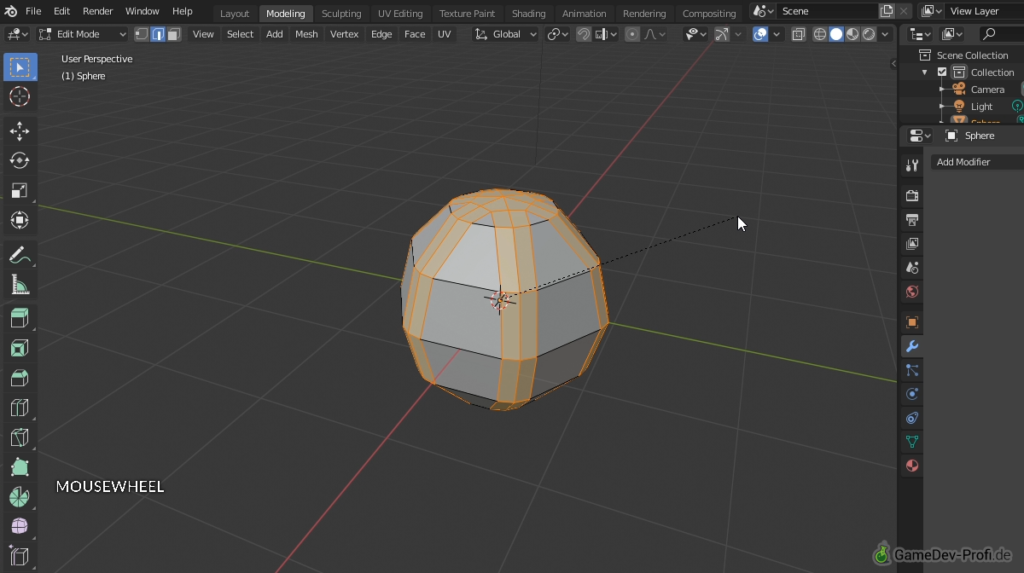Screen dimensions: 1024x573
Task: Open the Vertex menu
Action: [344, 34]
